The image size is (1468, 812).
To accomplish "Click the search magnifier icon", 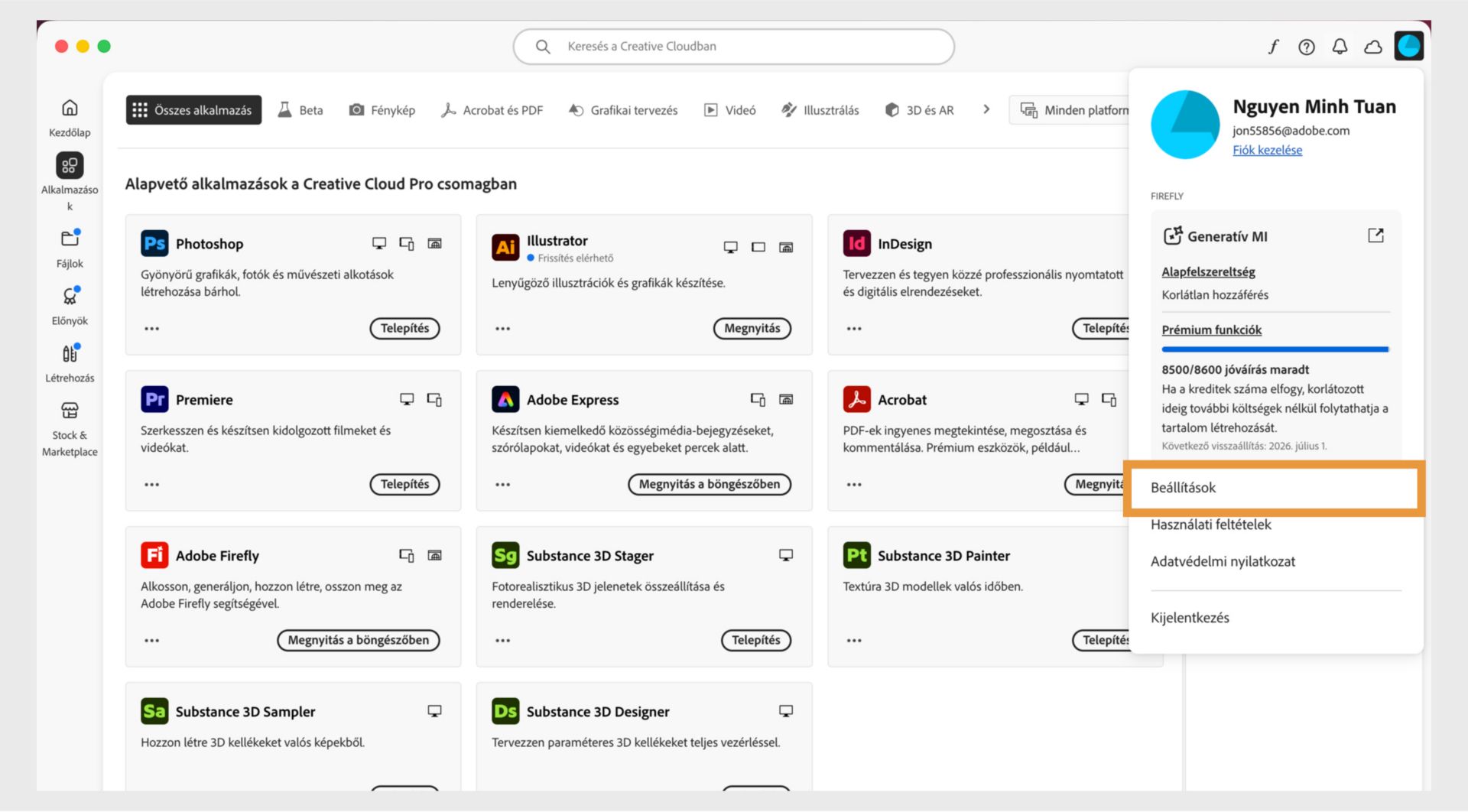I will point(543,47).
